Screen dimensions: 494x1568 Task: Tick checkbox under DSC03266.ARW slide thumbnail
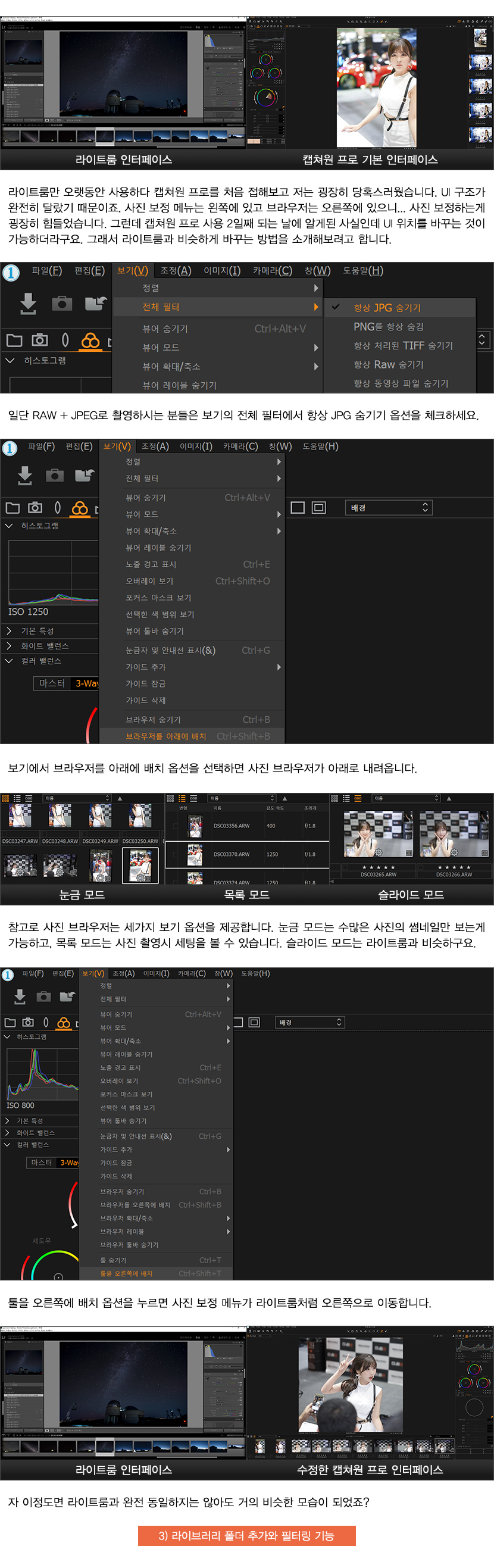point(421,867)
